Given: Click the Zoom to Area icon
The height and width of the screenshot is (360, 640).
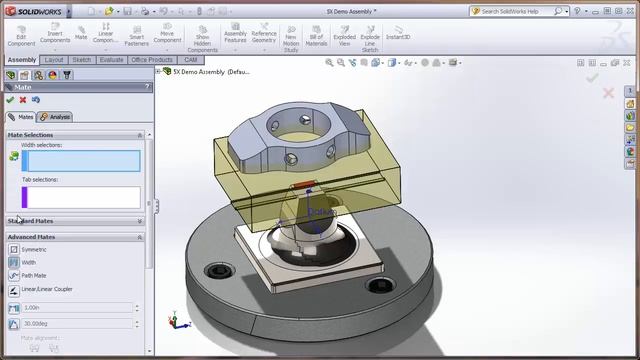Looking at the screenshot, I should 340,62.
